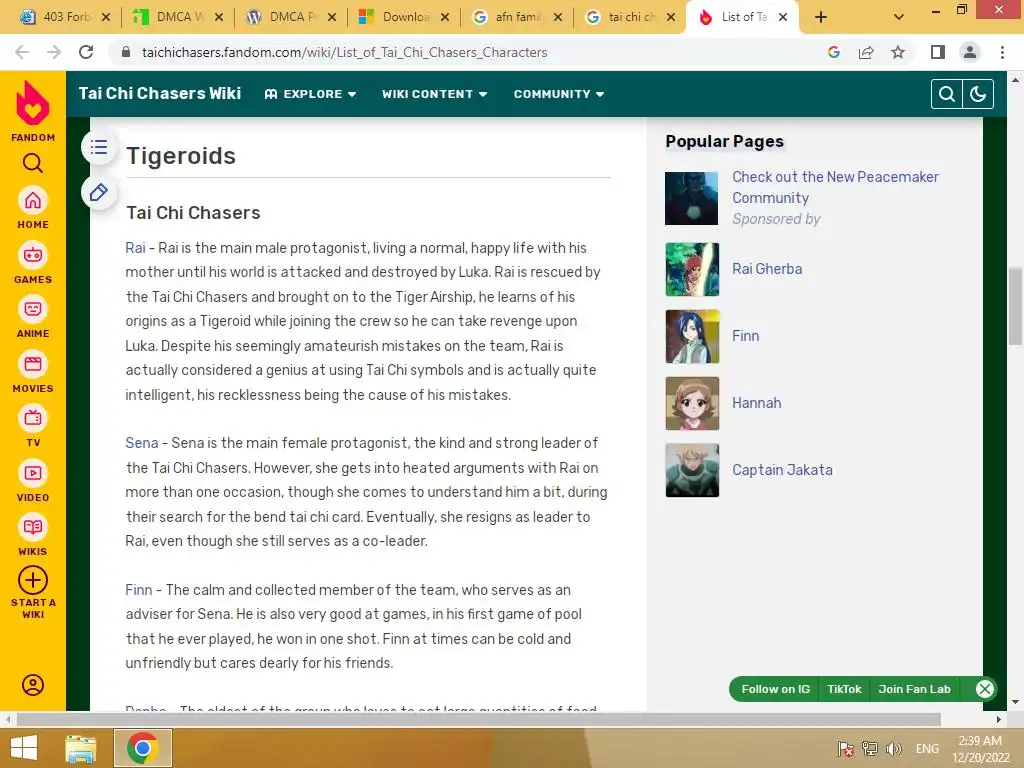Click the Rai Gherba thumbnail image

click(692, 269)
